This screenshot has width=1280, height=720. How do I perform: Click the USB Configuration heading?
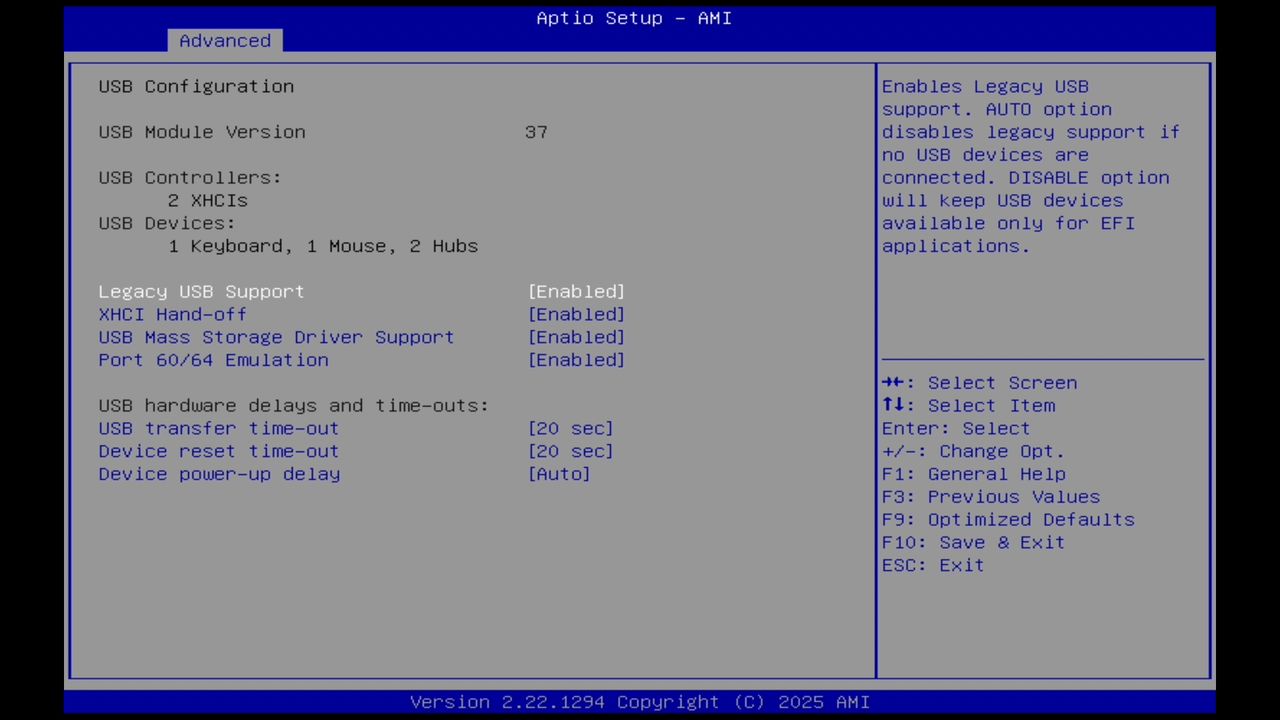[196, 86]
